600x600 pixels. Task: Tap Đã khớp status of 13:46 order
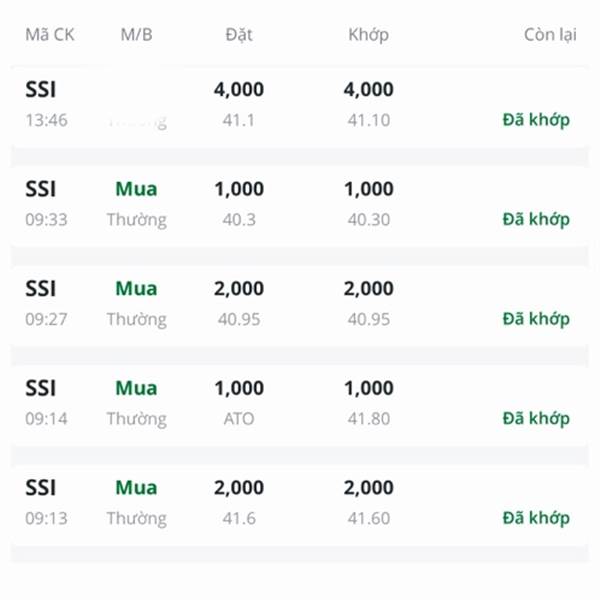pos(536,120)
